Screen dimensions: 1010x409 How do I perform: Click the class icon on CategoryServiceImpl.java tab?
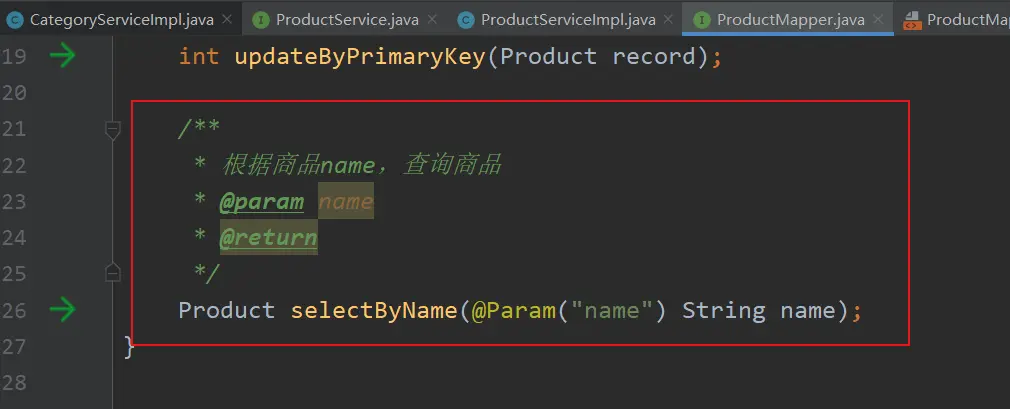pyautogui.click(x=14, y=20)
